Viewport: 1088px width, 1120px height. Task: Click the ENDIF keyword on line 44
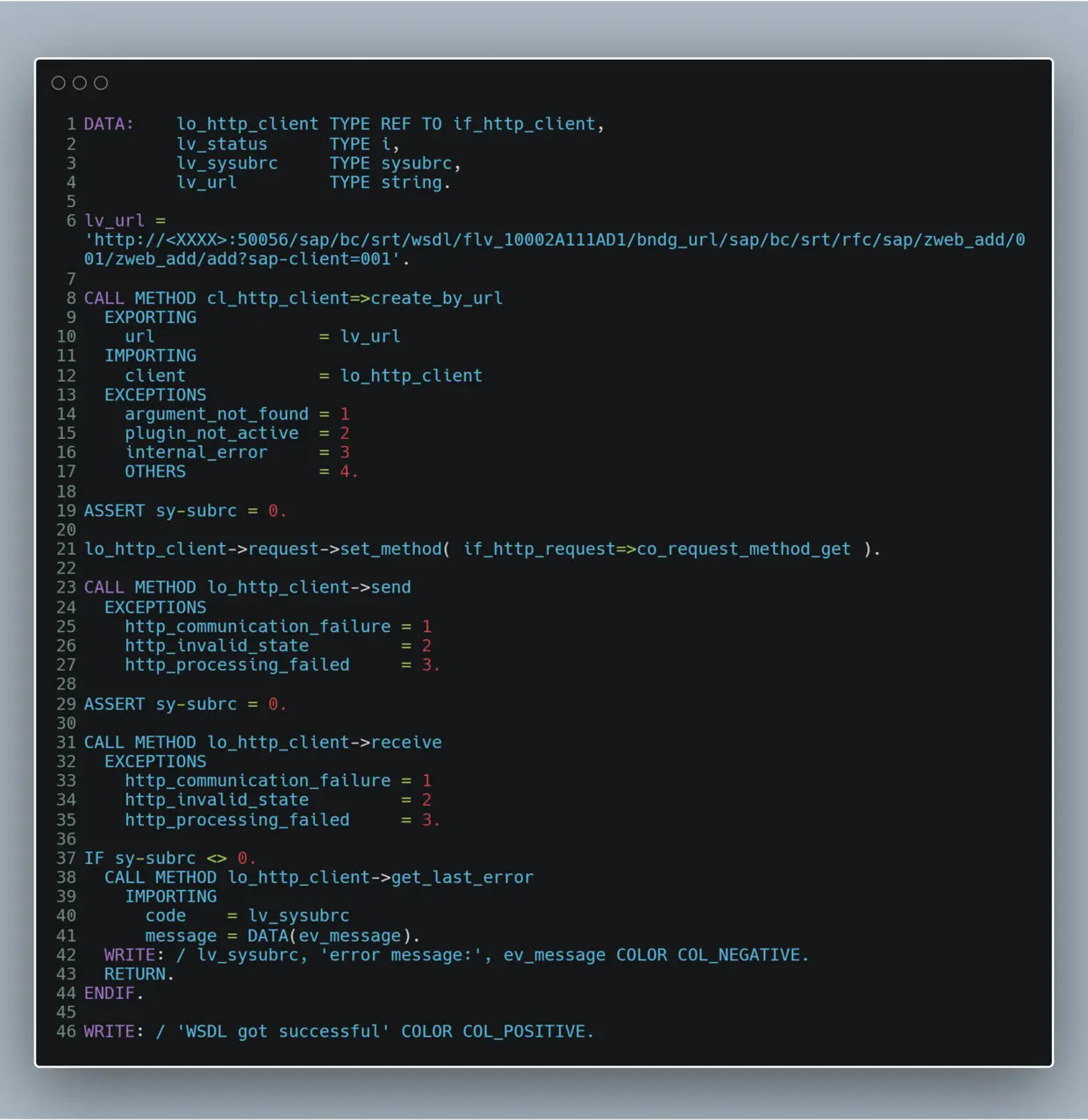point(110,994)
